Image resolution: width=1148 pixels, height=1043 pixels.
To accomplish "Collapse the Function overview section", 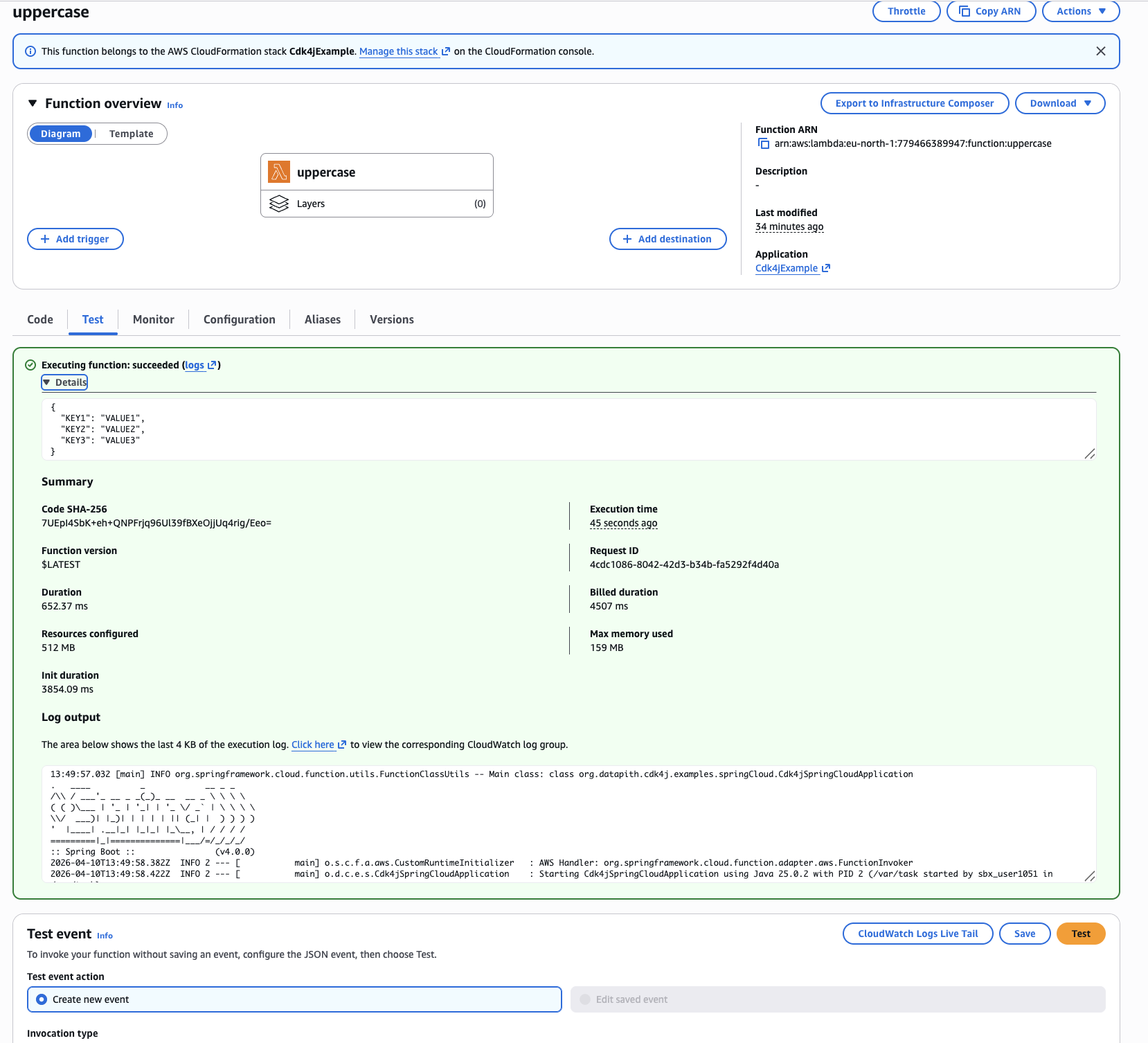I will 32,103.
